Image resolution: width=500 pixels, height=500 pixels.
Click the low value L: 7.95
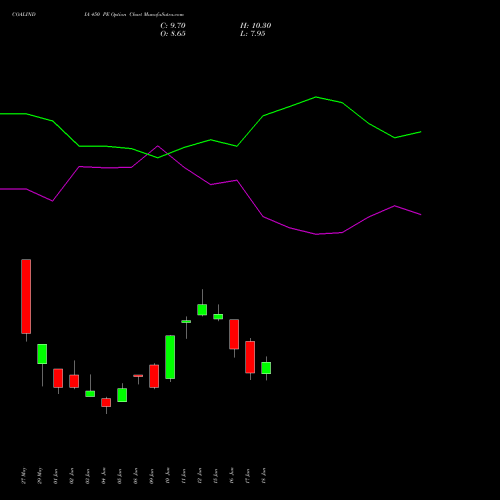(x=253, y=34)
